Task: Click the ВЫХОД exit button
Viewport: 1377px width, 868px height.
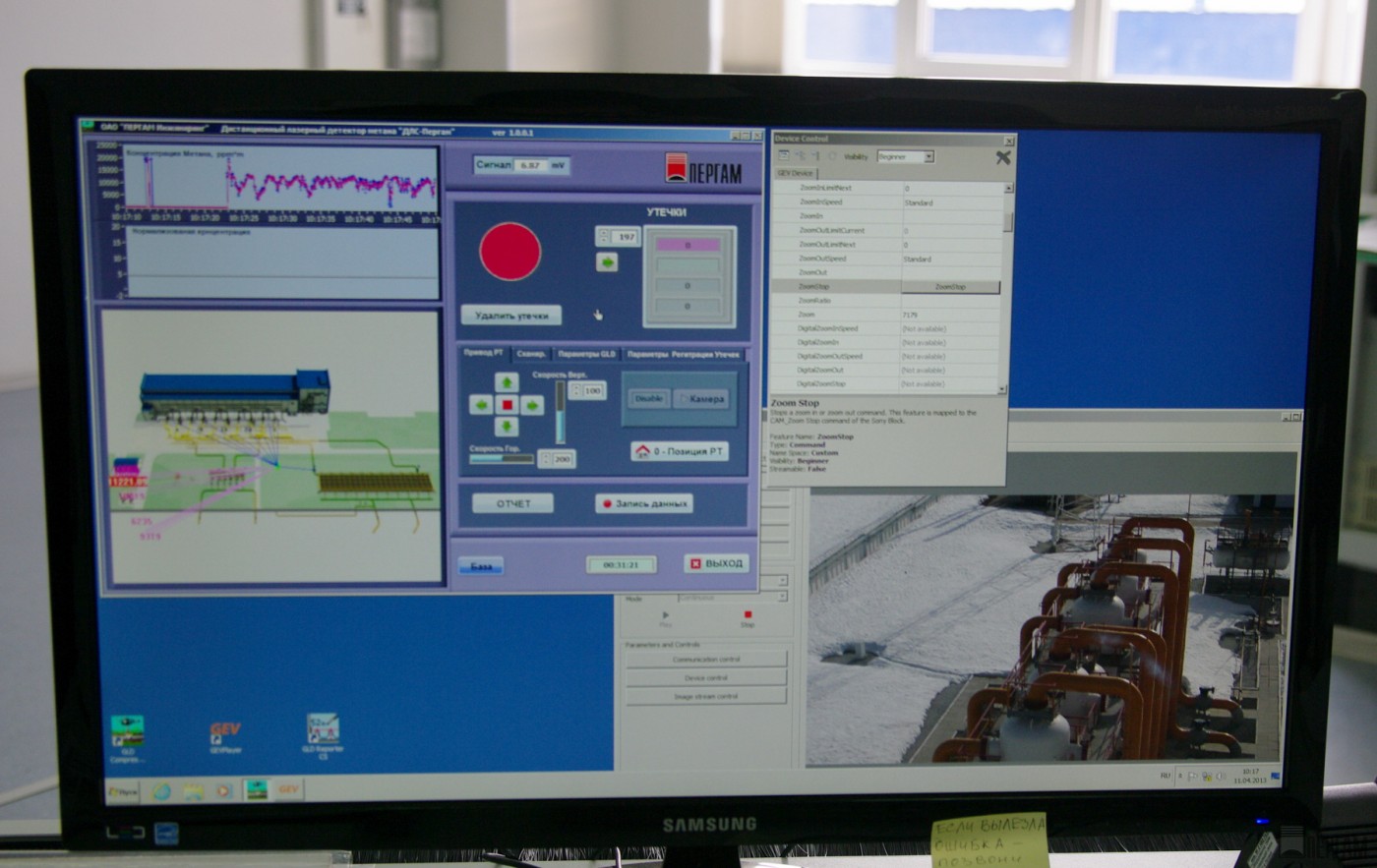Action: tap(716, 563)
